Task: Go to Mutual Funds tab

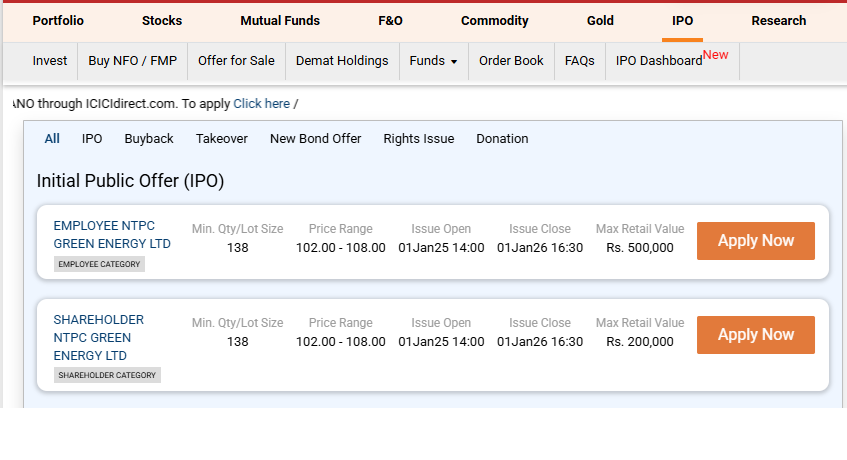Action: coord(280,21)
